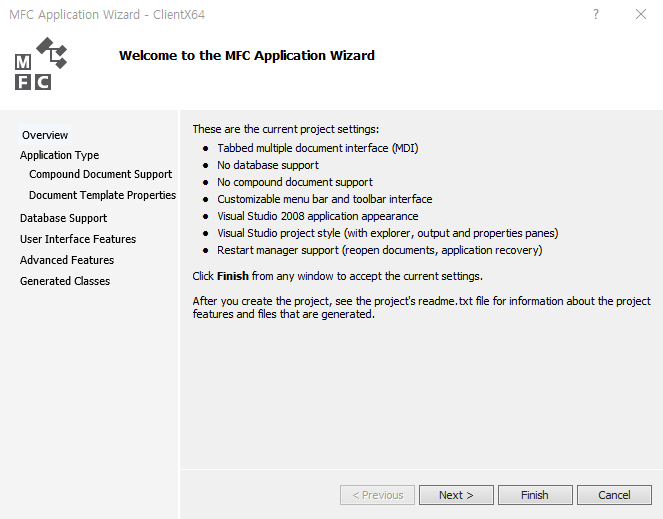Screen dimensions: 663x519
Task: Click 'Customizable menu bar and toolbar interface'
Action: click(325, 199)
